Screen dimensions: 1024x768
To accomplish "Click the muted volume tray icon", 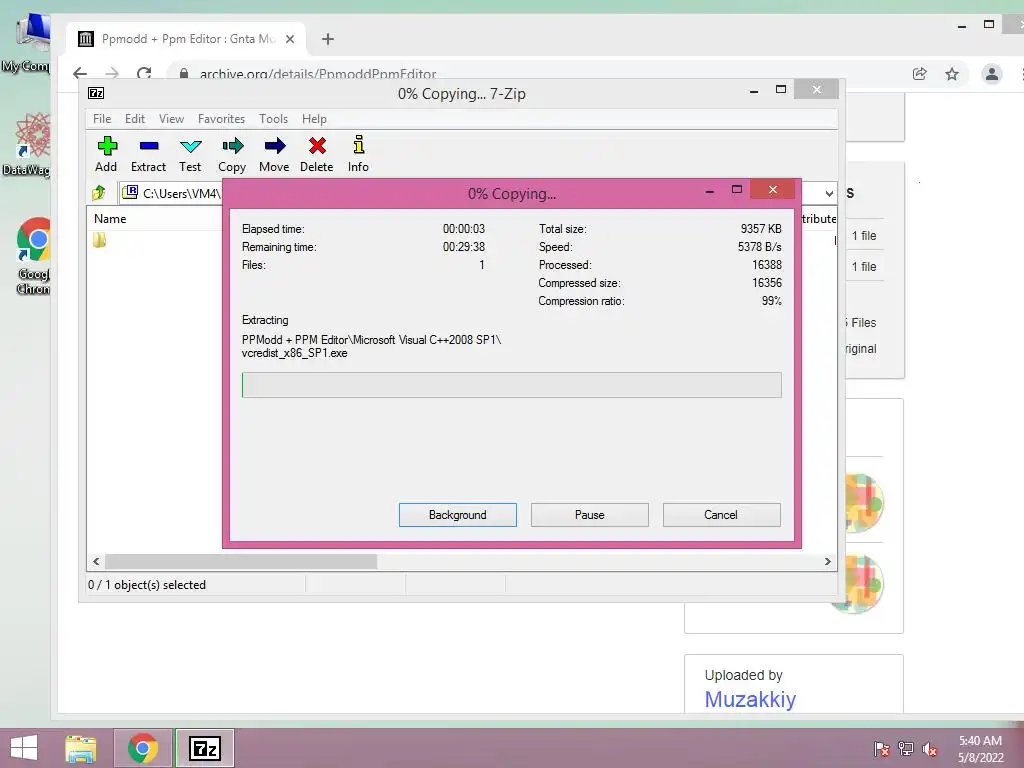I will pyautogui.click(x=930, y=749).
